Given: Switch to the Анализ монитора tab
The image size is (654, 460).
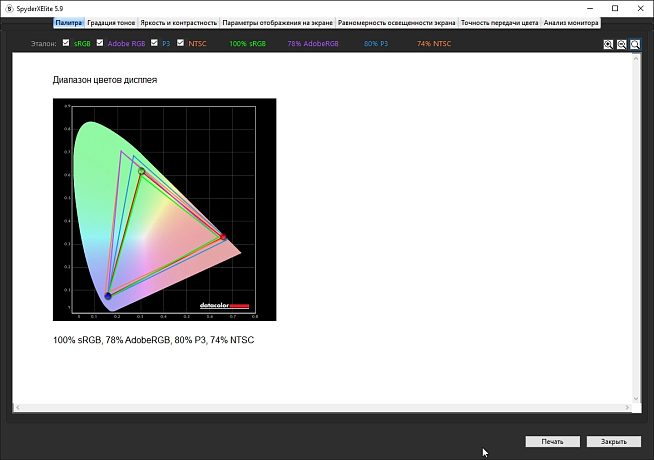Looking at the screenshot, I should coord(570,22).
